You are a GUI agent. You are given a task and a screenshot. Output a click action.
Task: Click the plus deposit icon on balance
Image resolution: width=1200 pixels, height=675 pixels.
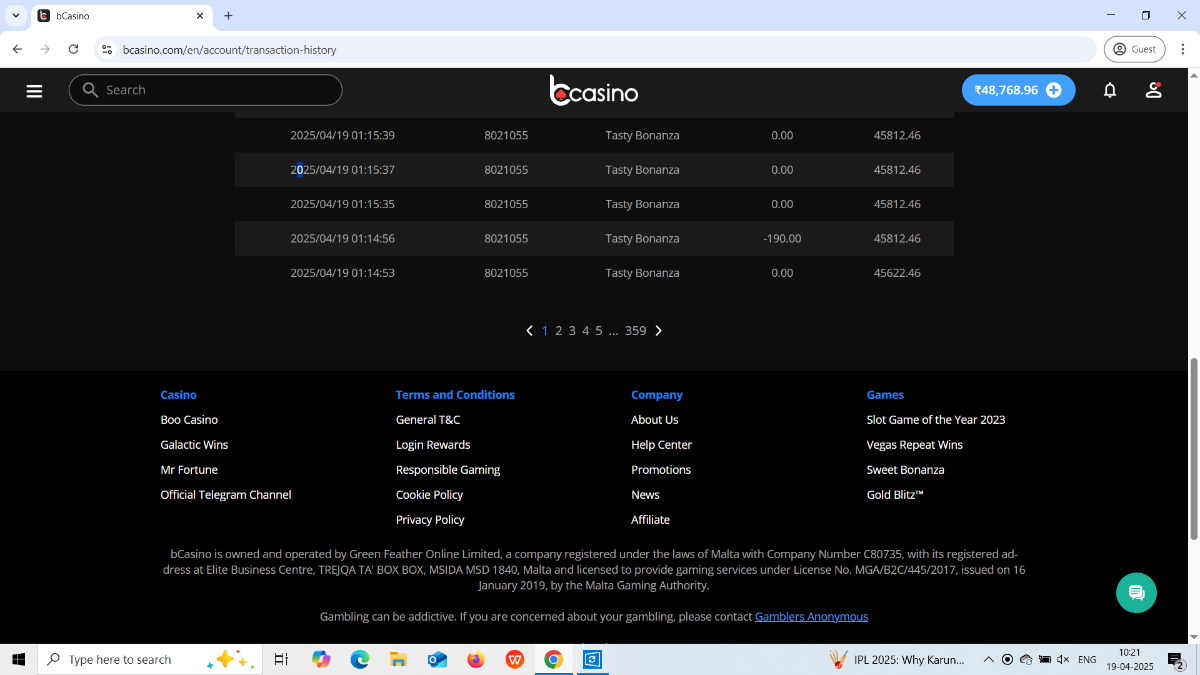tap(1053, 90)
